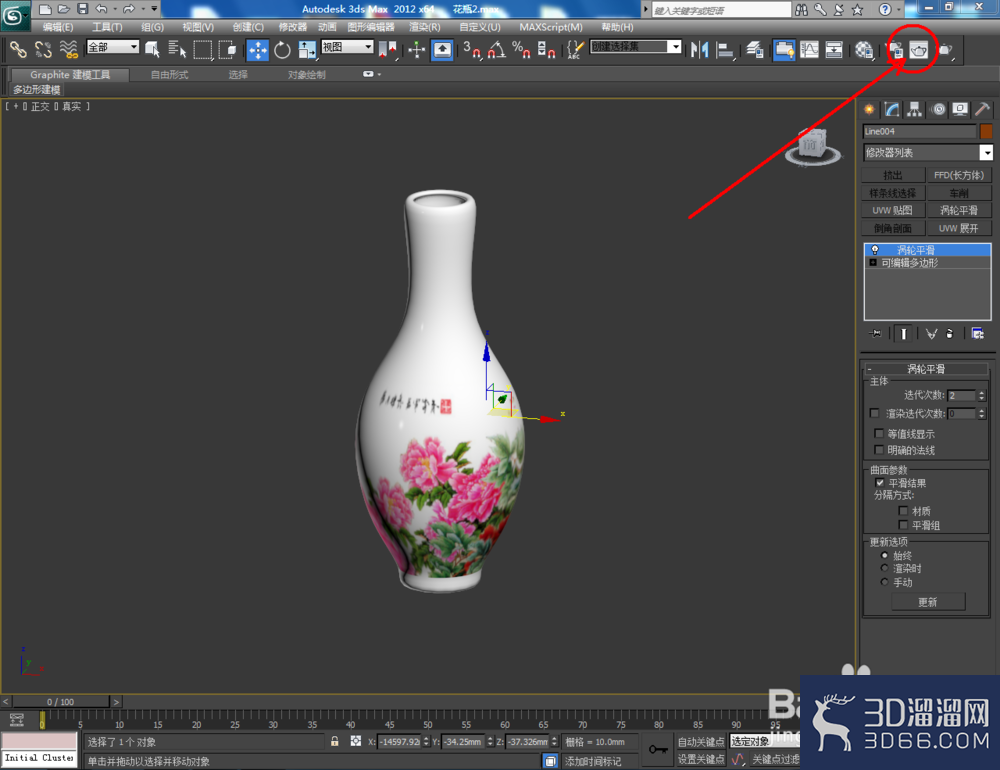Enable the 材质 separate-by checkbox
This screenshot has height=770, width=1000.
coord(903,511)
